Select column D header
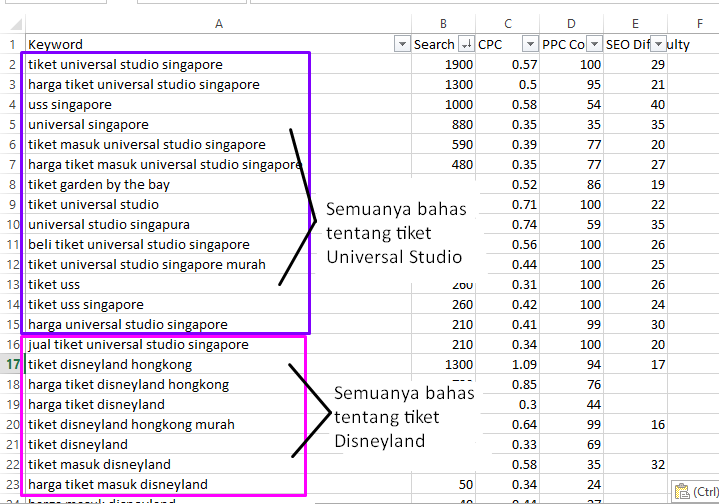The image size is (719, 504). [571, 24]
